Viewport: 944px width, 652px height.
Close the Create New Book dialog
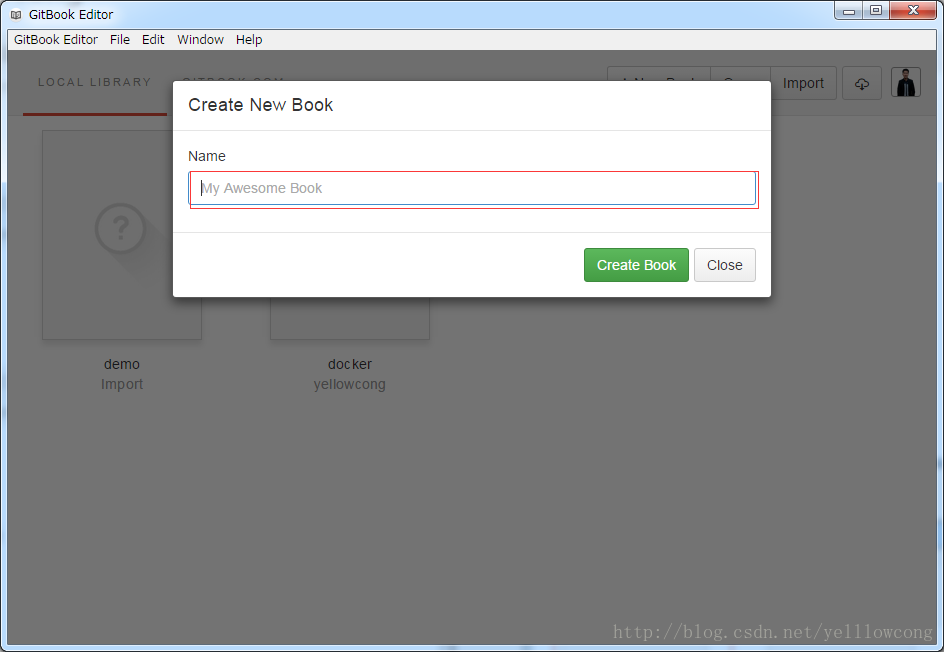click(x=724, y=265)
